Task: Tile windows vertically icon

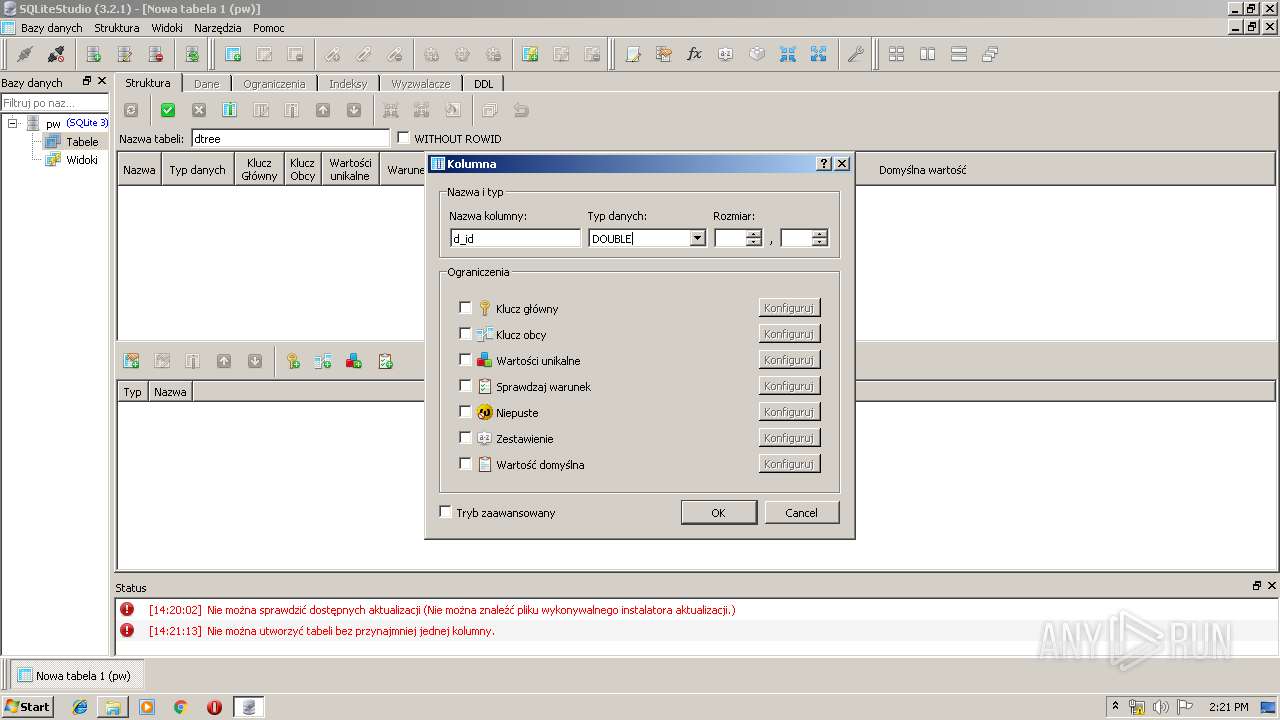Action: [x=959, y=54]
